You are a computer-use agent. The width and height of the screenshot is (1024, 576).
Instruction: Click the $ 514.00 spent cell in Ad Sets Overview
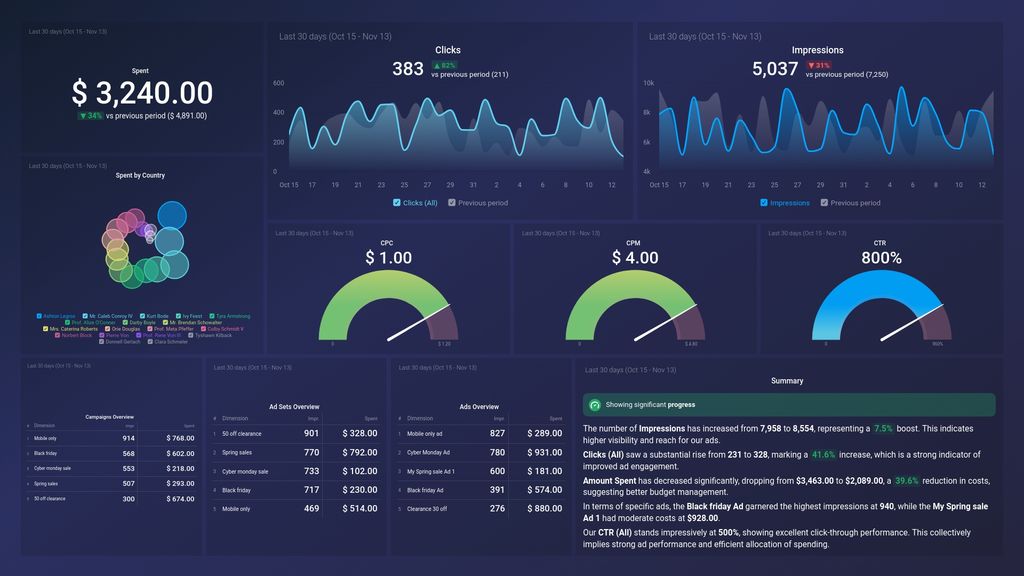click(360, 508)
